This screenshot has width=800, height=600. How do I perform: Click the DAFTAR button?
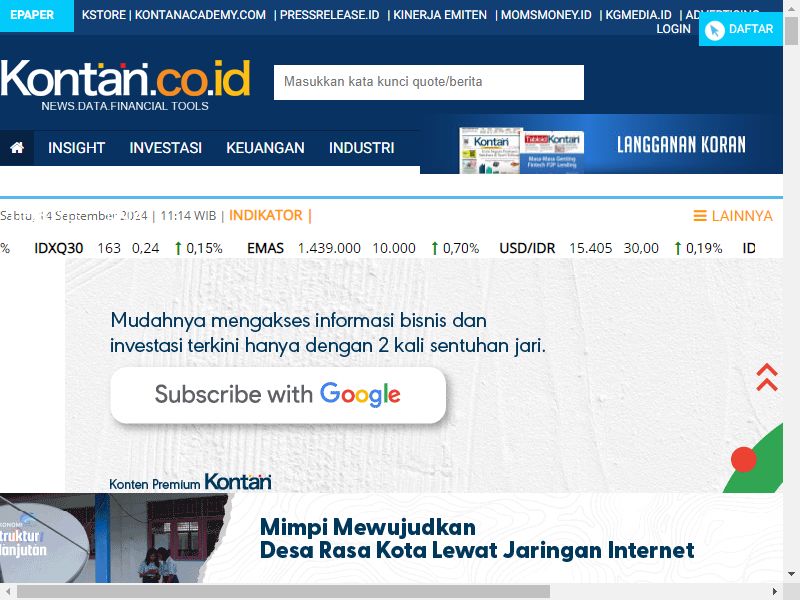pyautogui.click(x=741, y=29)
